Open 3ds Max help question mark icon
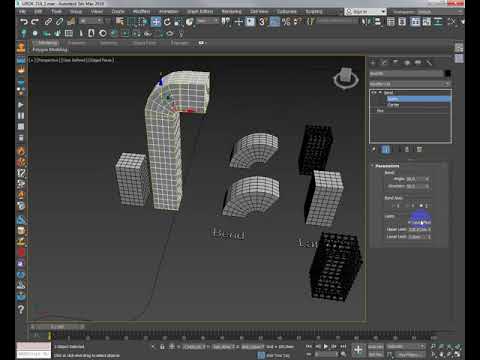The image size is (480, 360). pyautogui.click(x=21, y=310)
